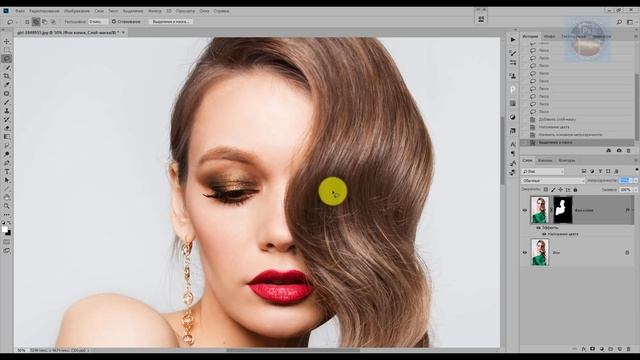Open the Фильтр menu
Screen dimensions: 640x360
click(154, 11)
